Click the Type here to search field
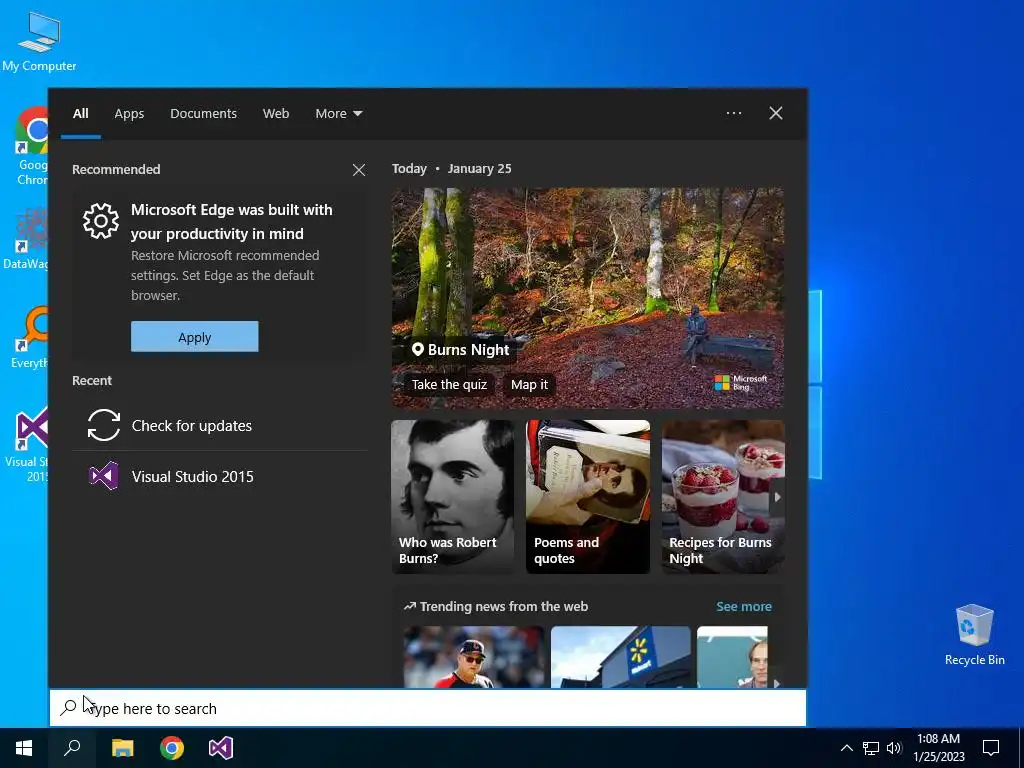The image size is (1024, 768). coord(428,708)
